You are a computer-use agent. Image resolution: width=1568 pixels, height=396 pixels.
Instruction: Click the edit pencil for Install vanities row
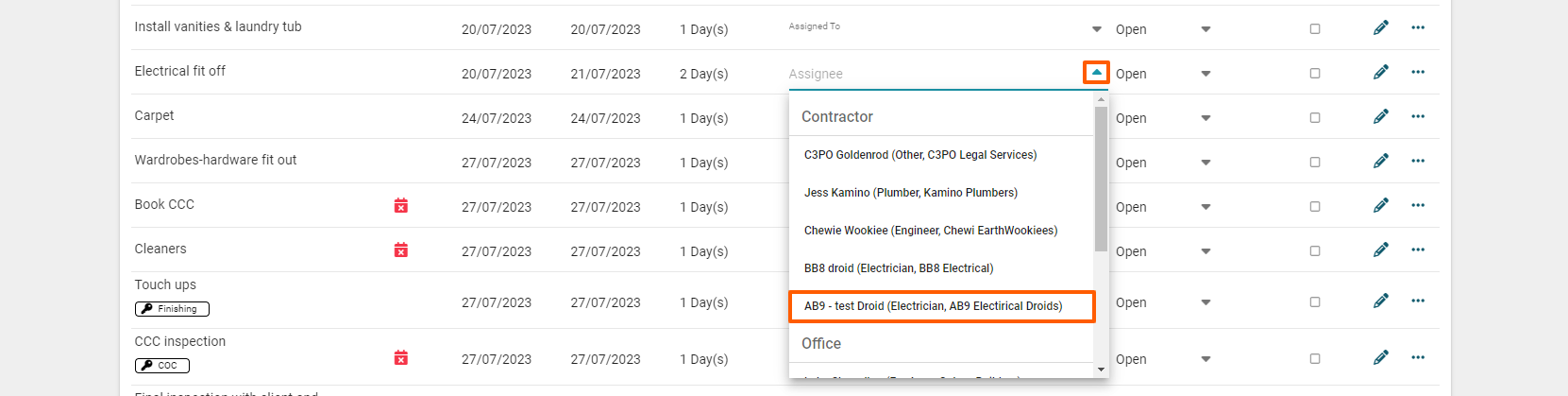pyautogui.click(x=1380, y=27)
